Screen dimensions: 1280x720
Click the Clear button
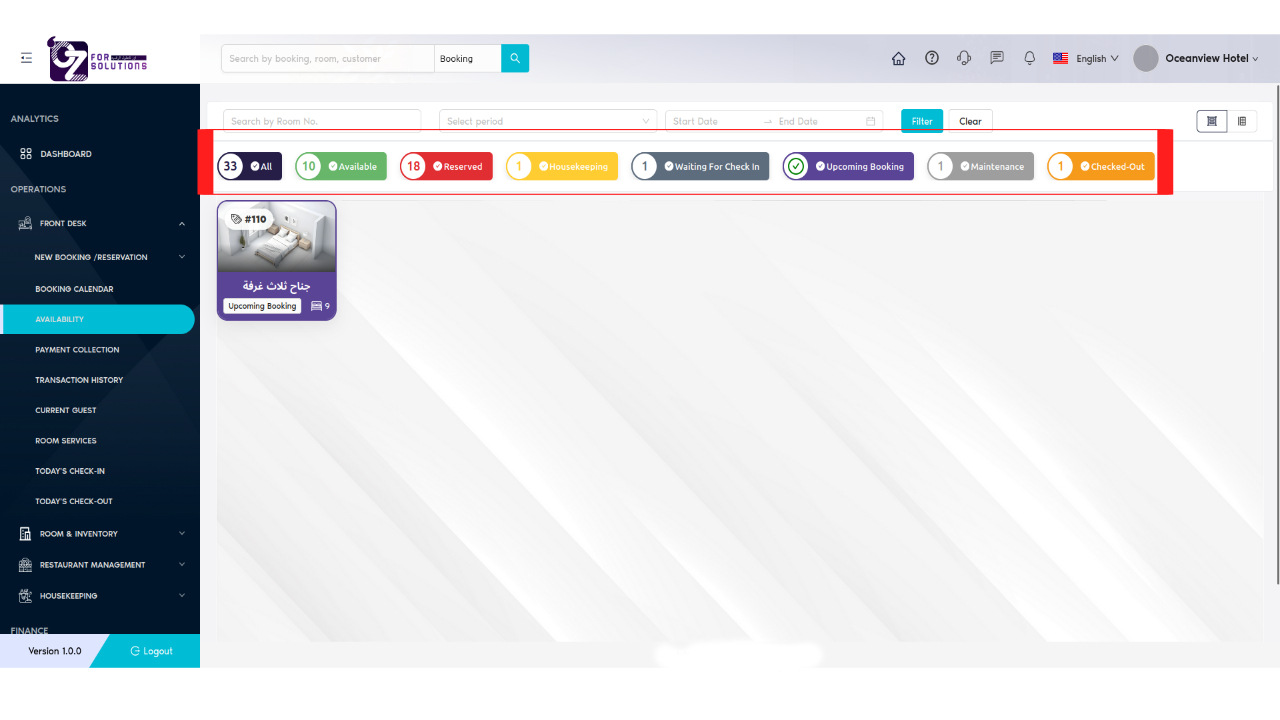(x=970, y=121)
